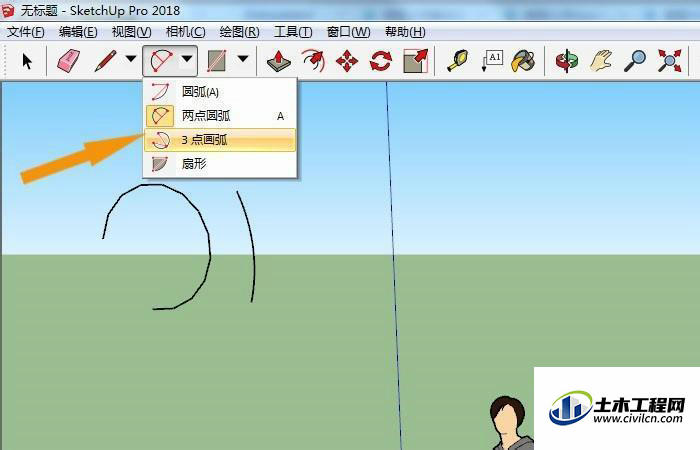Open the 相机(C) menu

185,32
